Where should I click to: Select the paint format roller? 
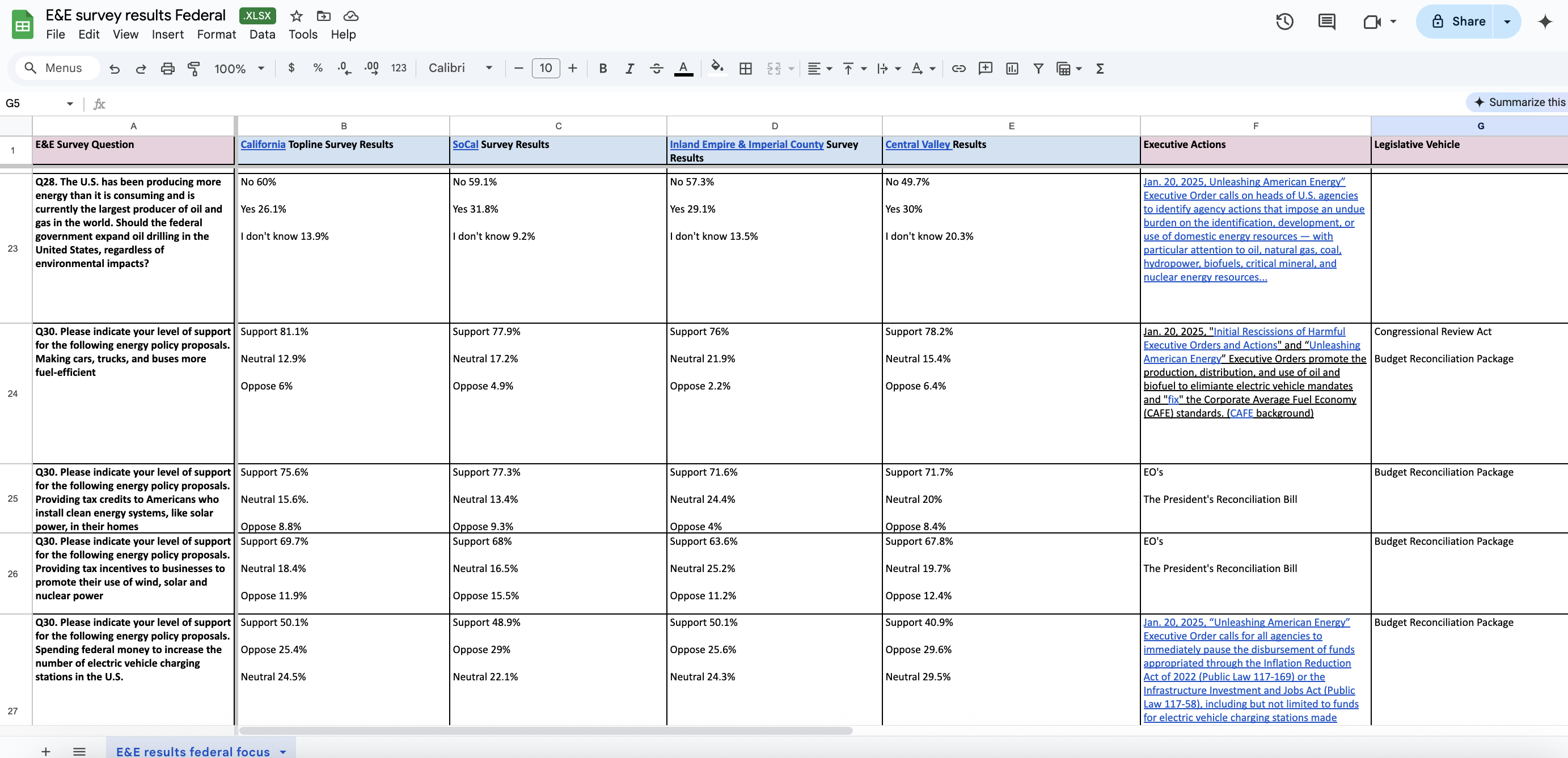193,69
